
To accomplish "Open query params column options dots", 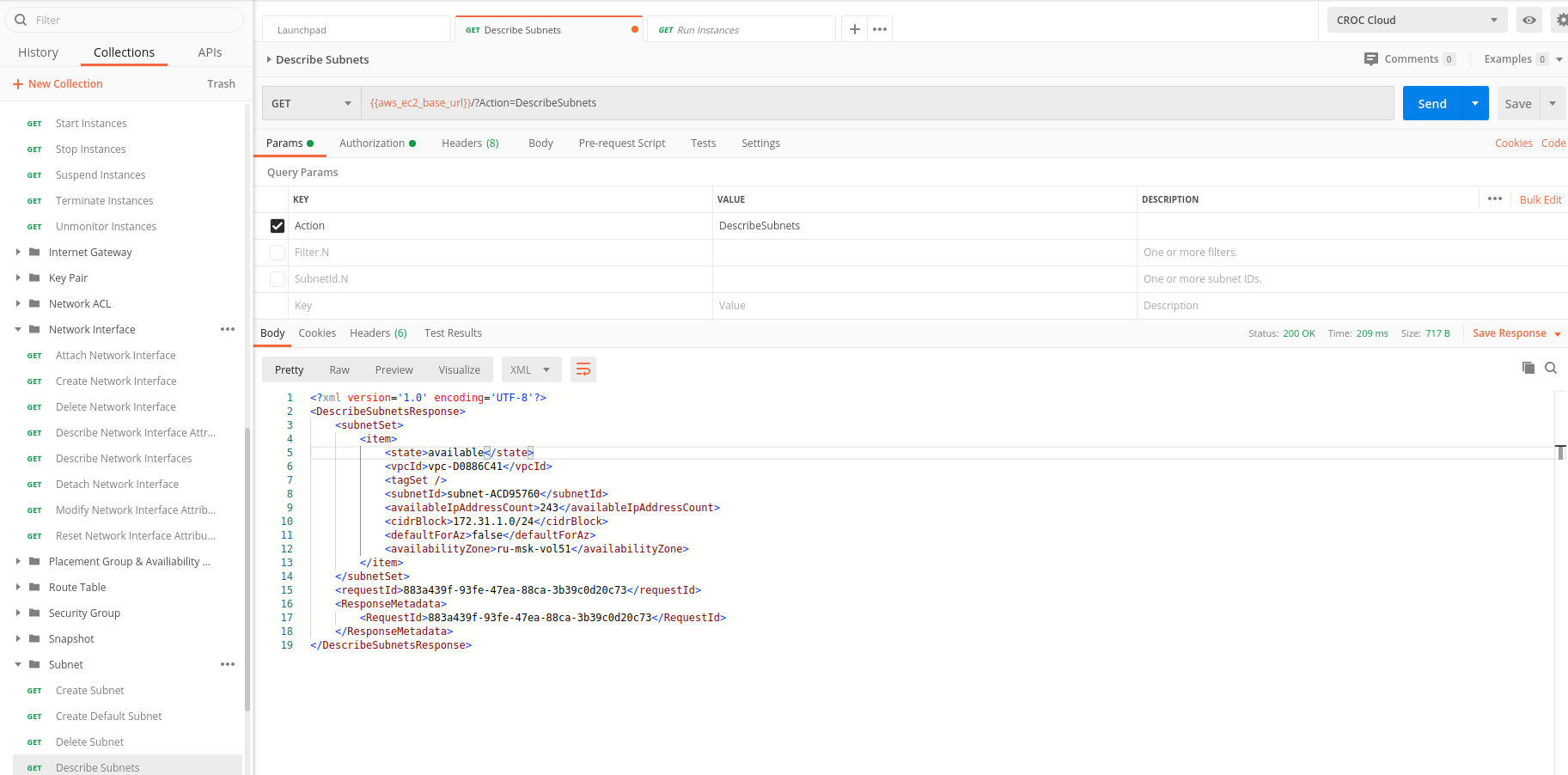I will (1495, 198).
